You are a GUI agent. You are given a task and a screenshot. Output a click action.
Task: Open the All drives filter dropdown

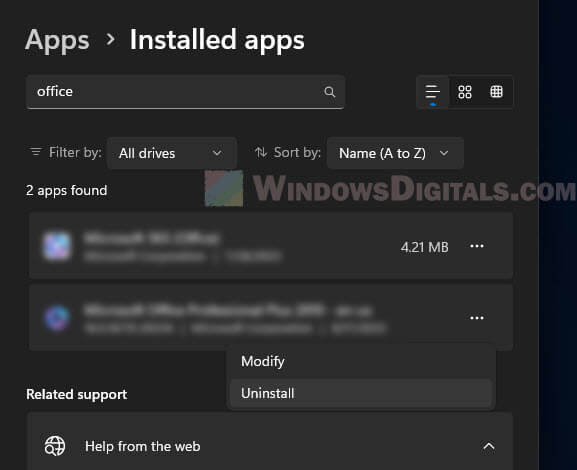point(171,153)
